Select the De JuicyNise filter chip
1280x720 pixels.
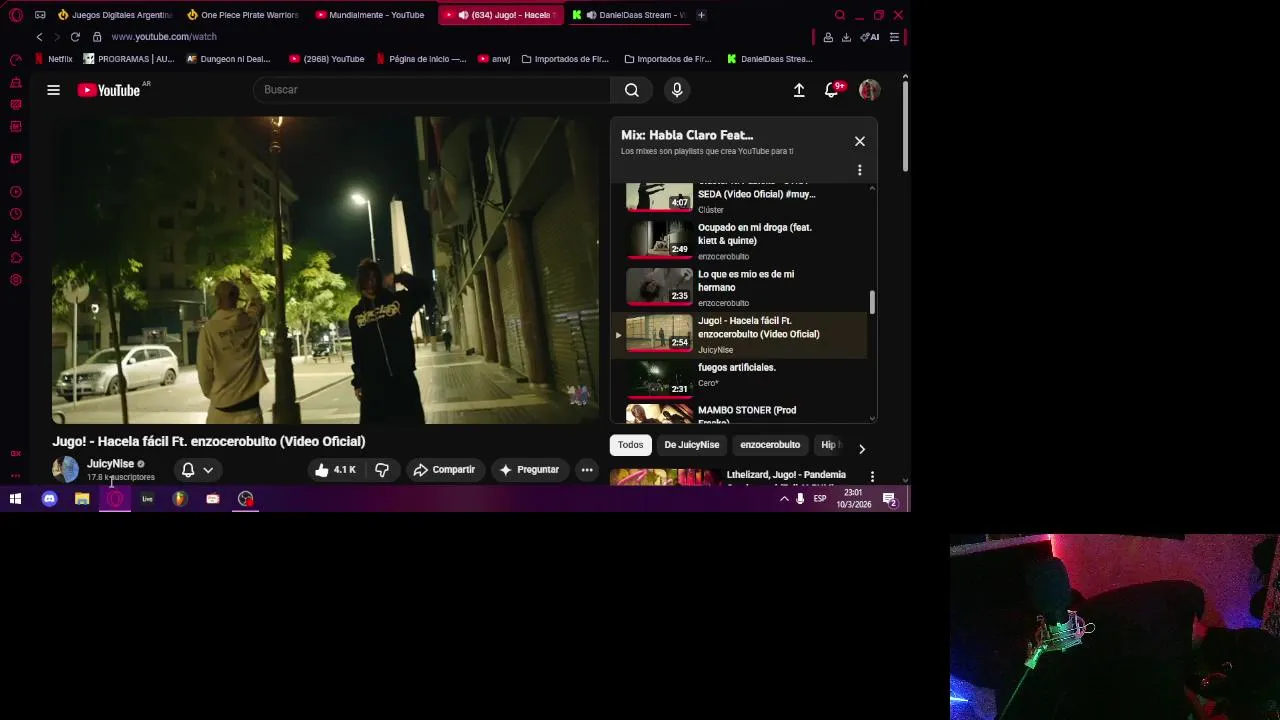(x=691, y=445)
